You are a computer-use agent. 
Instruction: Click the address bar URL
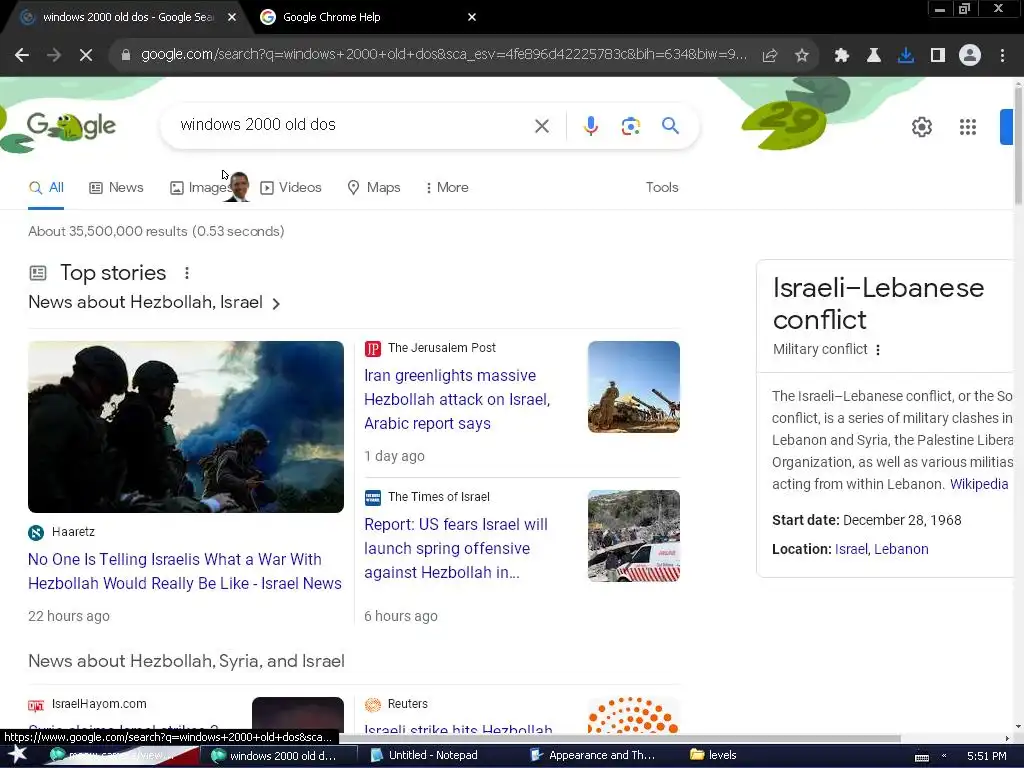click(x=444, y=55)
